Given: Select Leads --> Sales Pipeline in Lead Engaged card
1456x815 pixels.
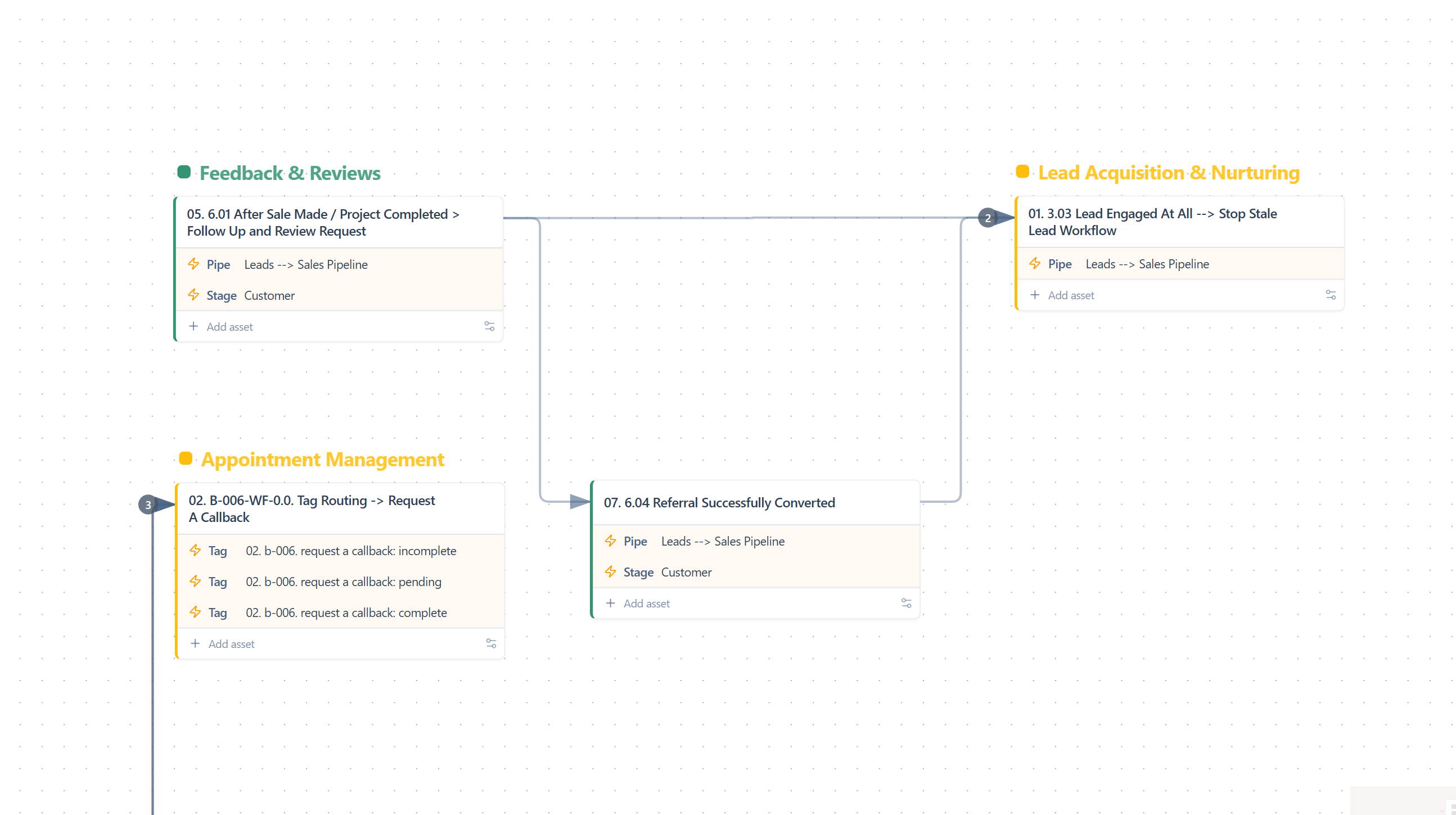Looking at the screenshot, I should pyautogui.click(x=1147, y=264).
